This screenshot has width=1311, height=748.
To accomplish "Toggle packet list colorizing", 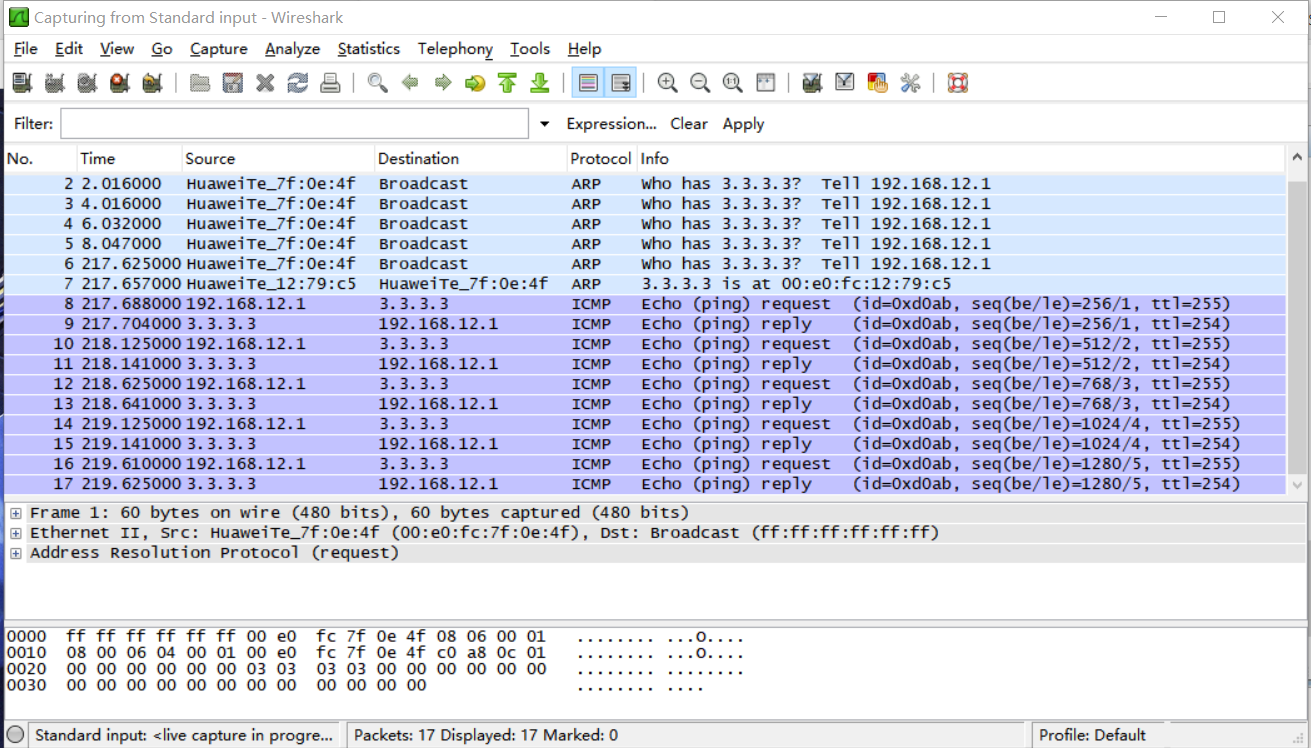I will (588, 83).
